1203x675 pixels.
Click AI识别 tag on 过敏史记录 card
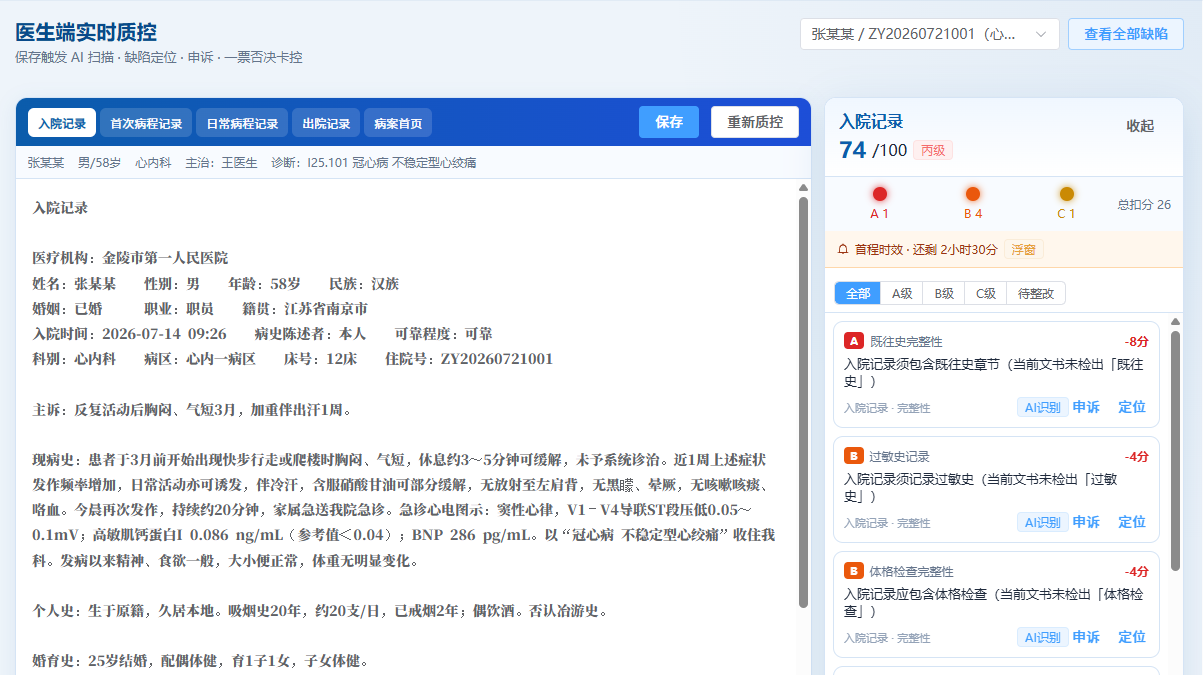click(x=1043, y=522)
